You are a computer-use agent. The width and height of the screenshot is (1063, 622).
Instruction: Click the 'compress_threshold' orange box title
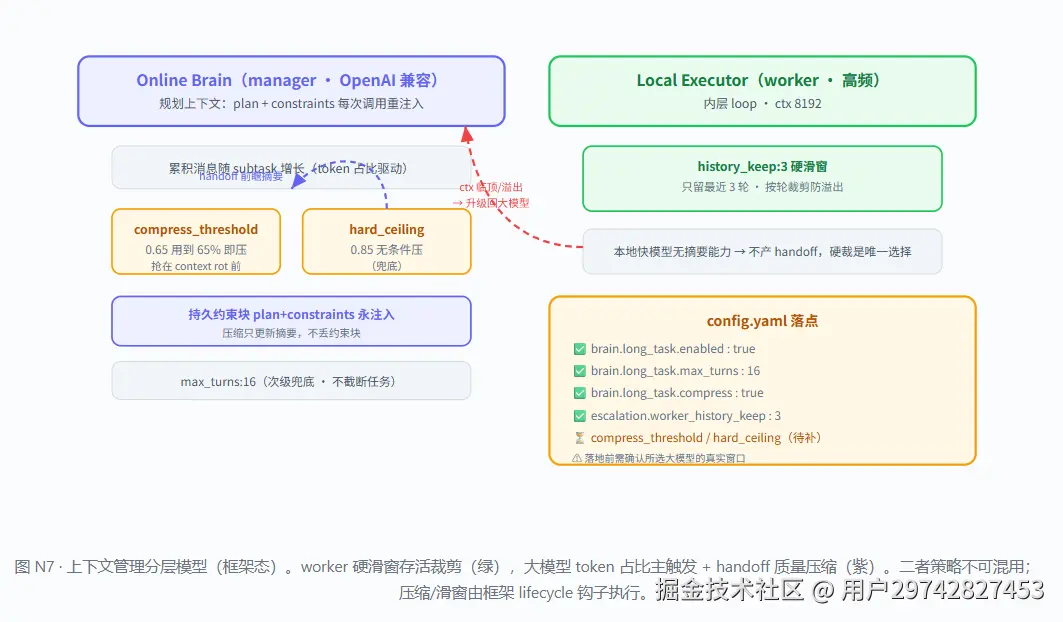click(196, 229)
